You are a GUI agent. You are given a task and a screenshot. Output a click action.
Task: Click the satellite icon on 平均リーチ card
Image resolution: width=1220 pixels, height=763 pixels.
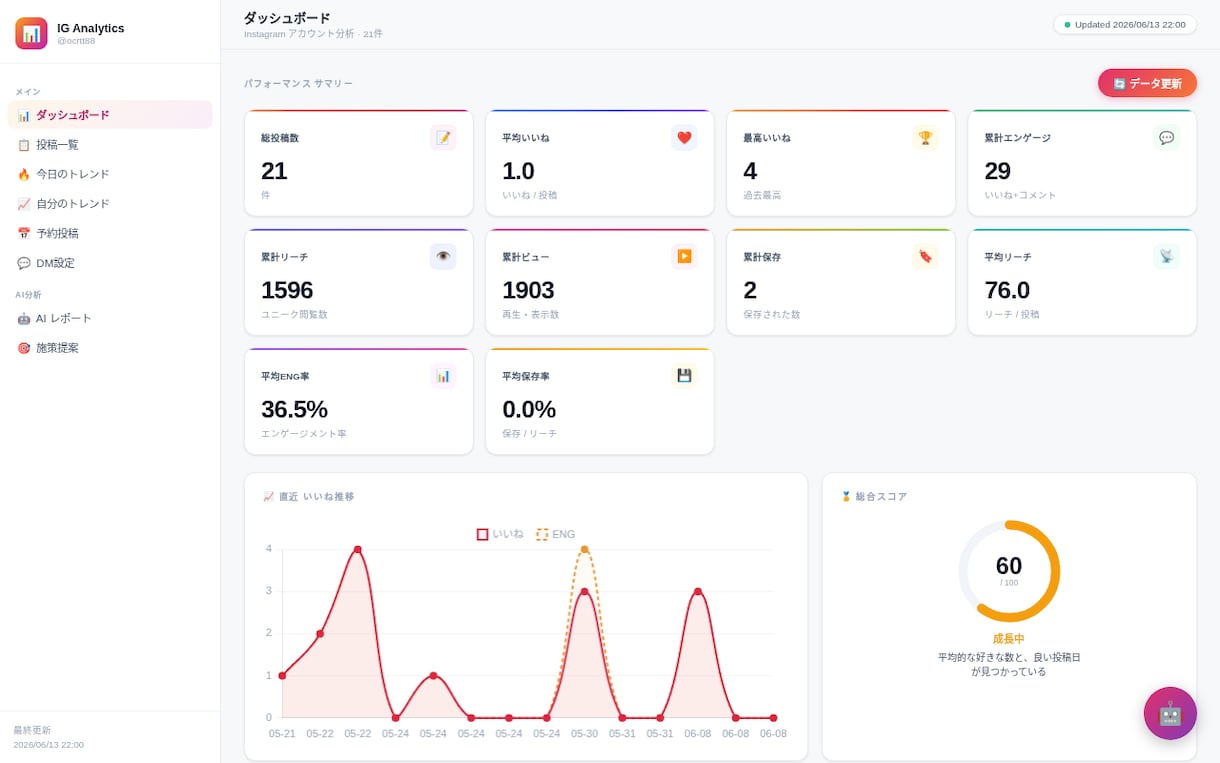(x=1166, y=257)
